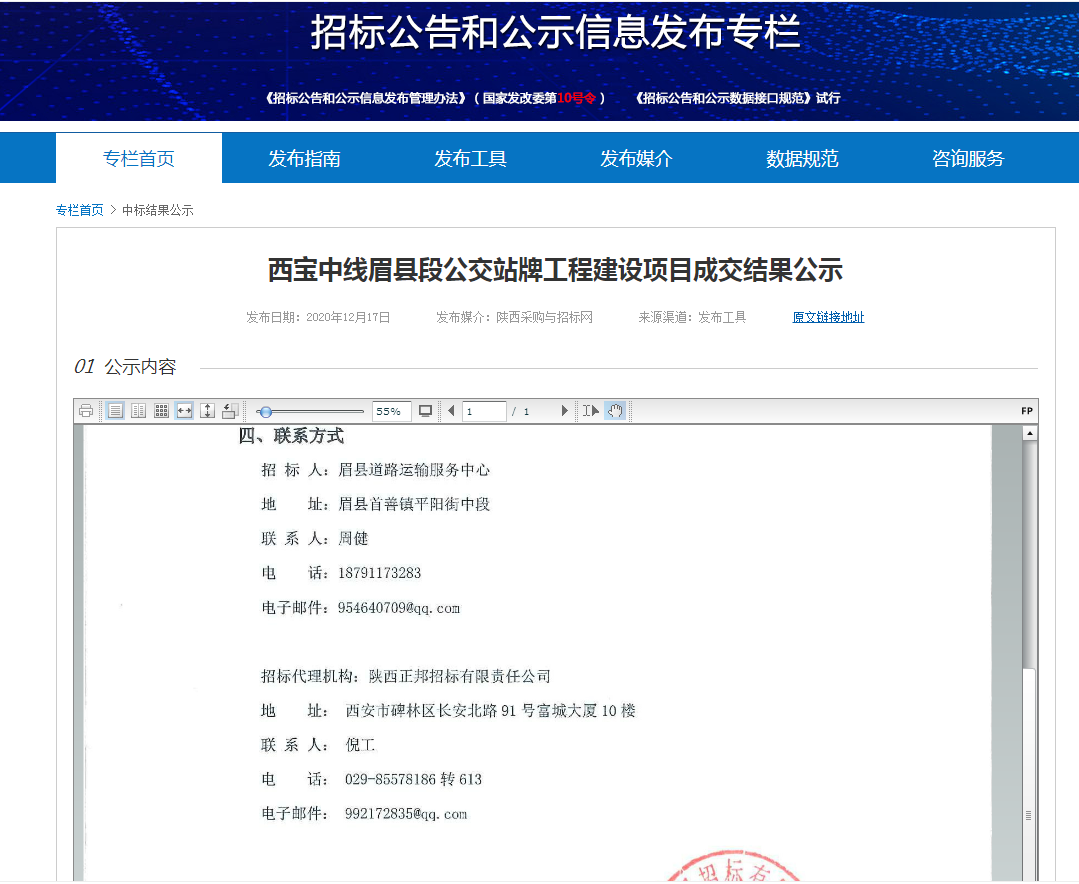Click the 来源渠道：发布工具 text
1079x884 pixels.
[x=692, y=317]
